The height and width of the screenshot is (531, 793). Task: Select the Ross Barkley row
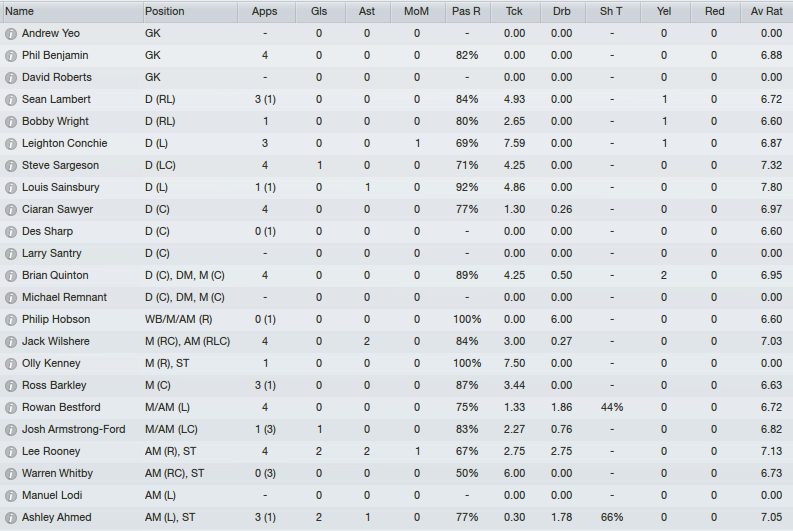coord(396,385)
